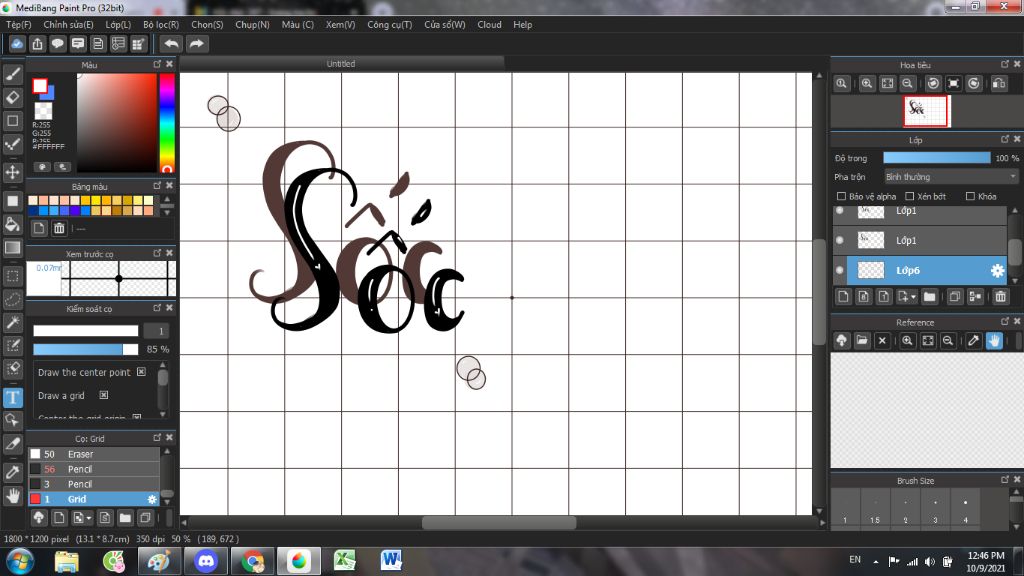This screenshot has width=1024, height=576.
Task: Toggle the Draw a grid option
Action: (104, 396)
